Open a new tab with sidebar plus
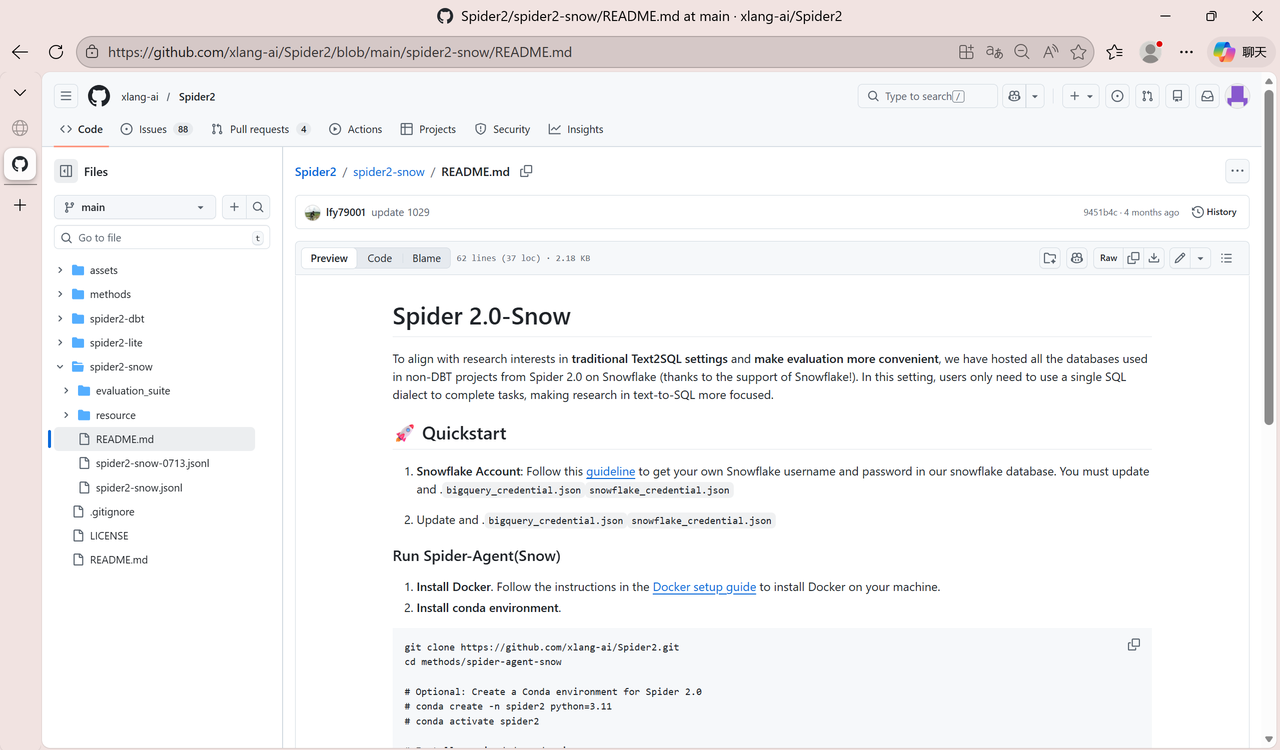Image resolution: width=1280 pixels, height=750 pixels. tap(20, 205)
